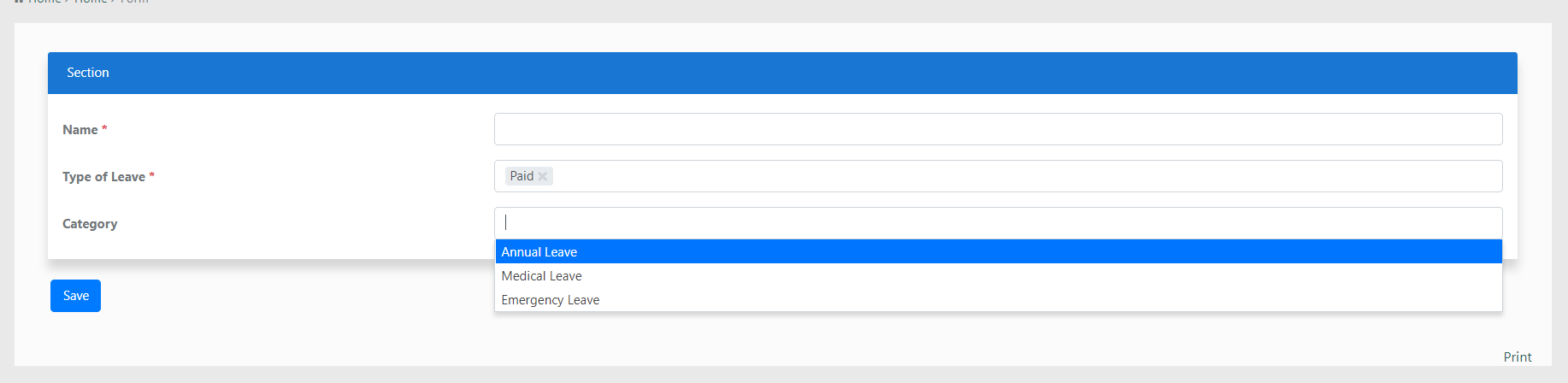The image size is (1568, 383).
Task: Click the home icon in the breadcrumb
Action: pyautogui.click(x=19, y=2)
